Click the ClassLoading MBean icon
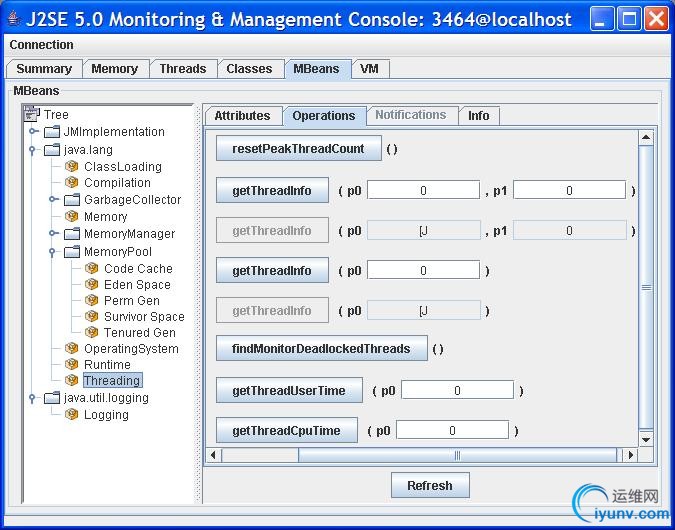 click(71, 166)
